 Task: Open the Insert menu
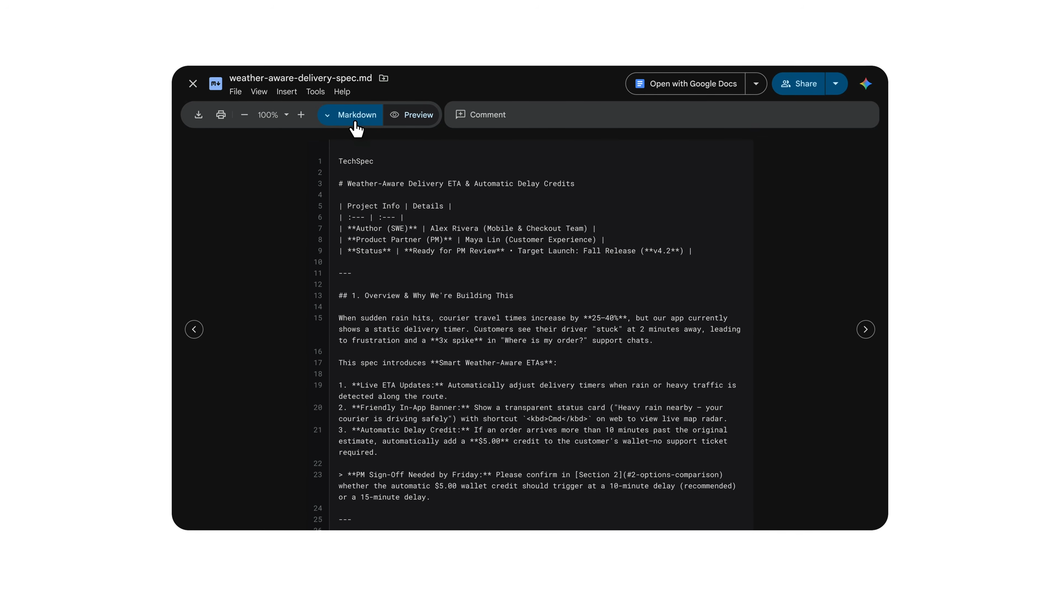click(286, 92)
